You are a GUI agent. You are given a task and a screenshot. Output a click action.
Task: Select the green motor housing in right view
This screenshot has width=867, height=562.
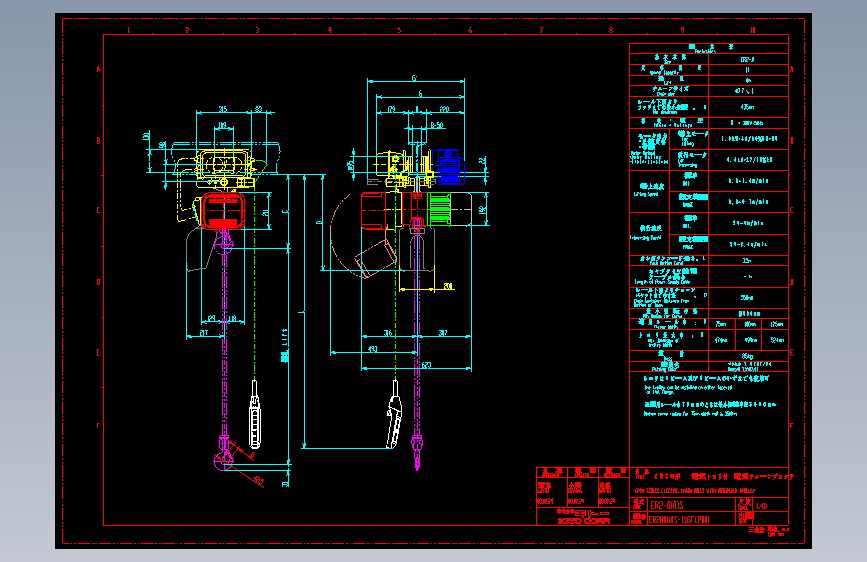[x=440, y=209]
